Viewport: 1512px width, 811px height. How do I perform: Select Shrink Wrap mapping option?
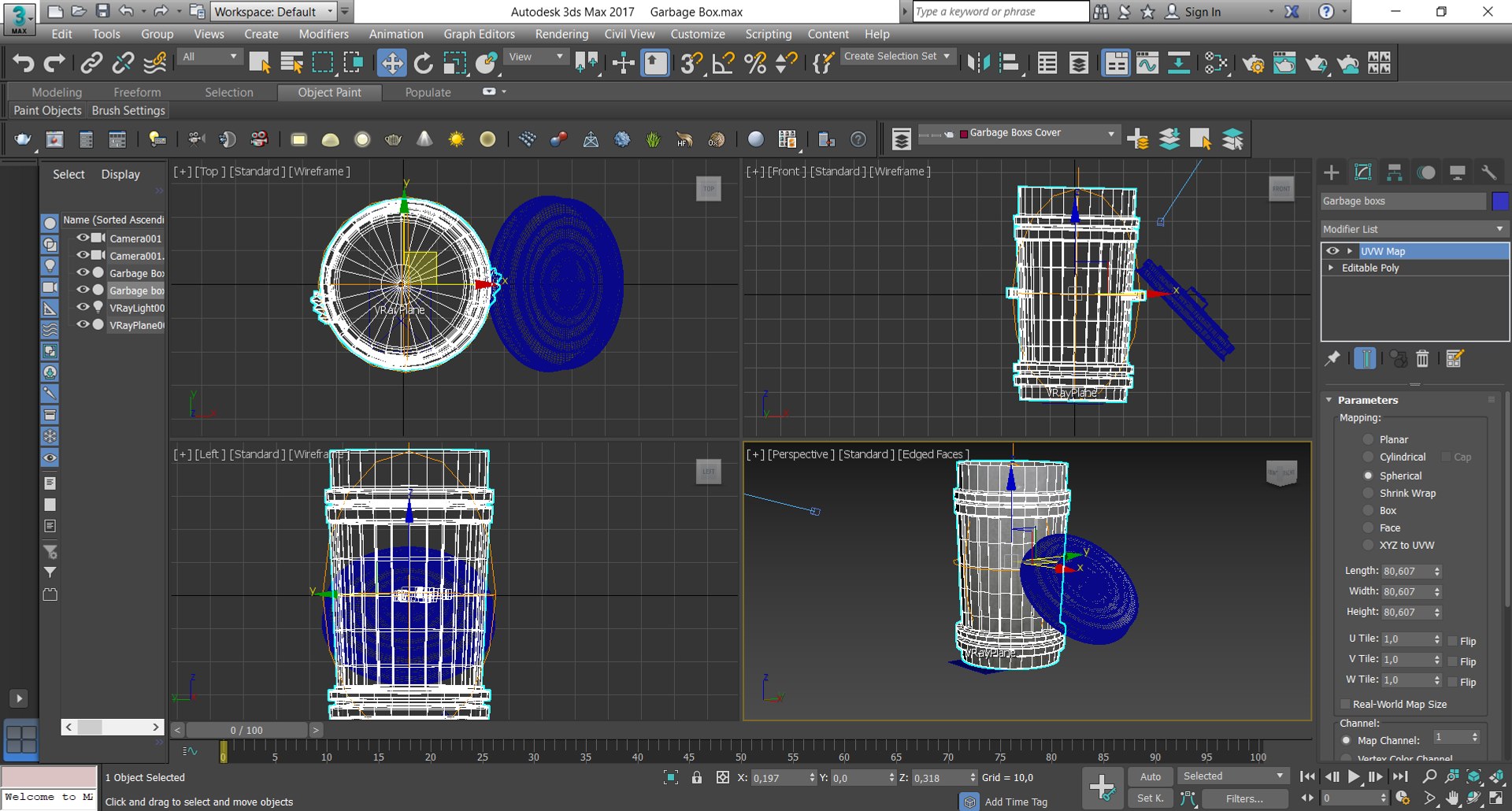1368,493
